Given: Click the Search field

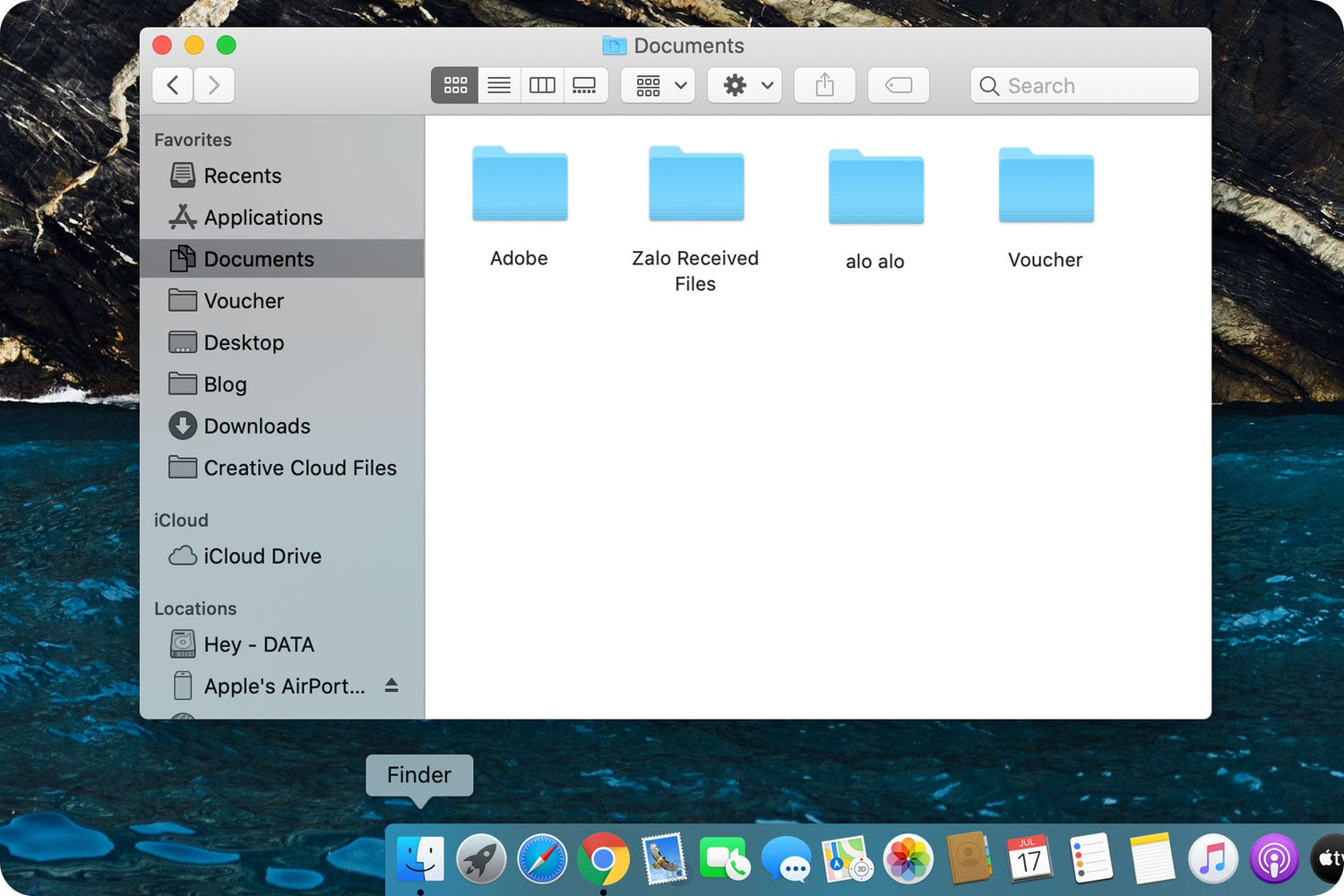Looking at the screenshot, I should (x=1084, y=85).
